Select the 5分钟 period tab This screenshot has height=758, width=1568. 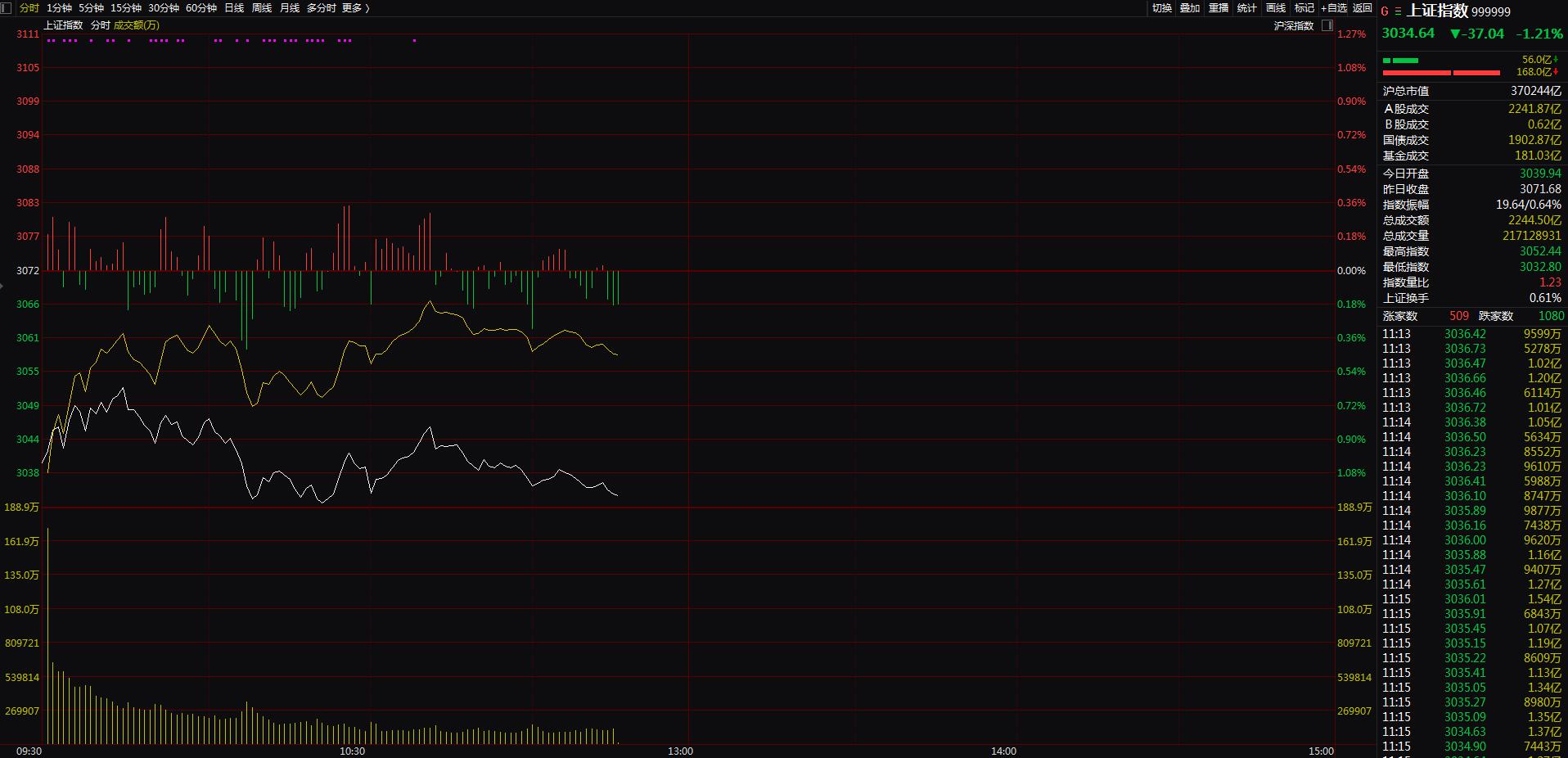pos(91,8)
